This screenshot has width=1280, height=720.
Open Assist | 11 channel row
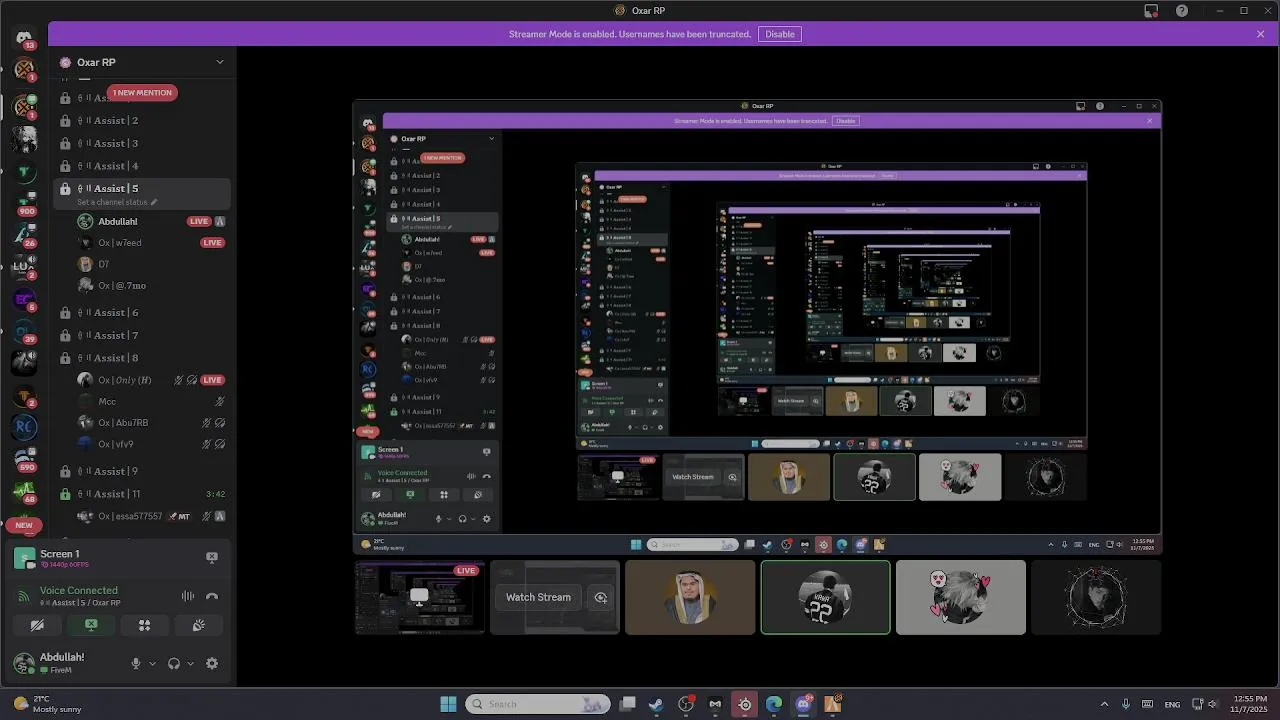142,494
